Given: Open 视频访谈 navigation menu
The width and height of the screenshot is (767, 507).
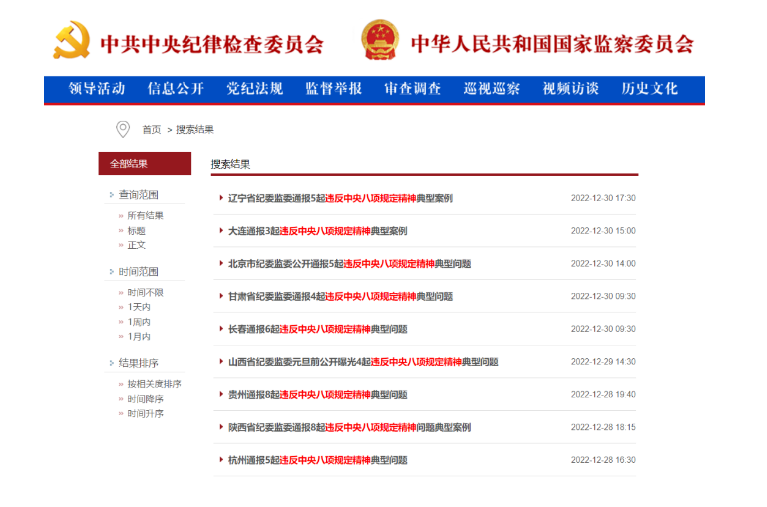Looking at the screenshot, I should pyautogui.click(x=570, y=89).
